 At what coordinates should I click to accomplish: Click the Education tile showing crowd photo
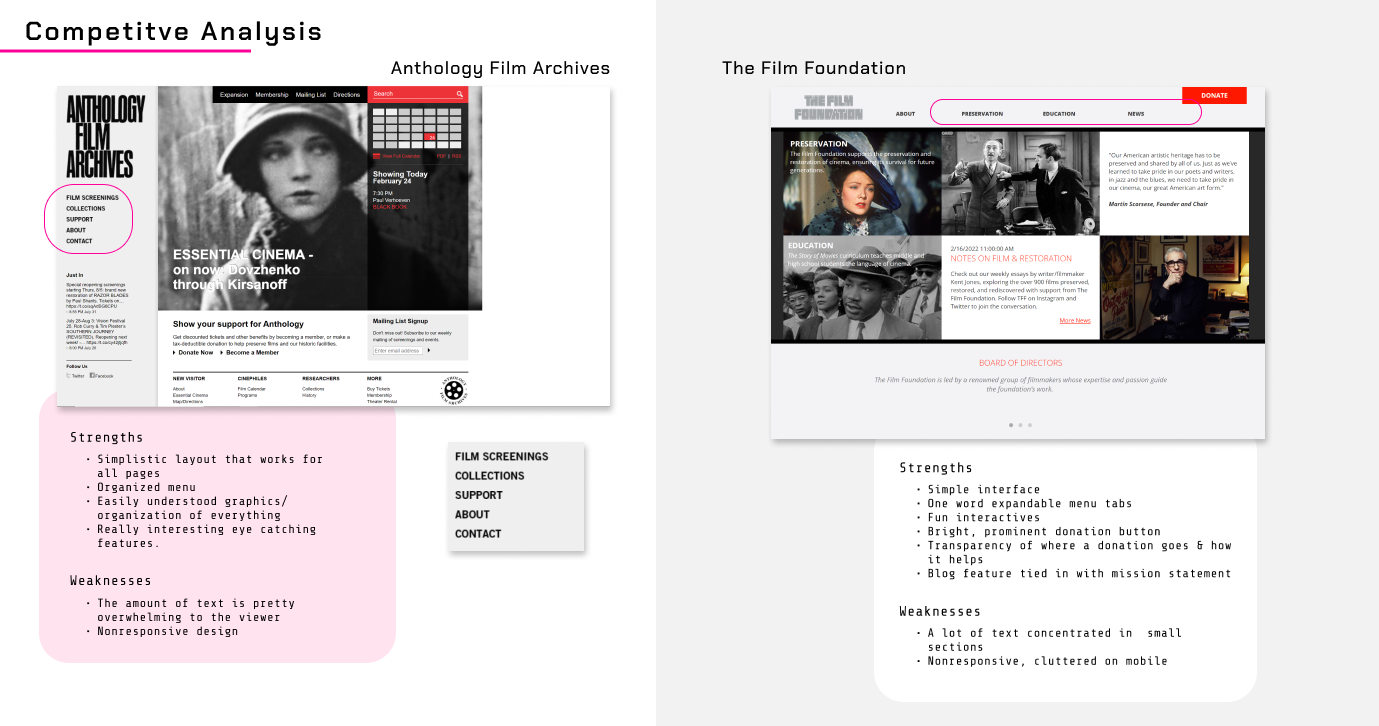862,288
